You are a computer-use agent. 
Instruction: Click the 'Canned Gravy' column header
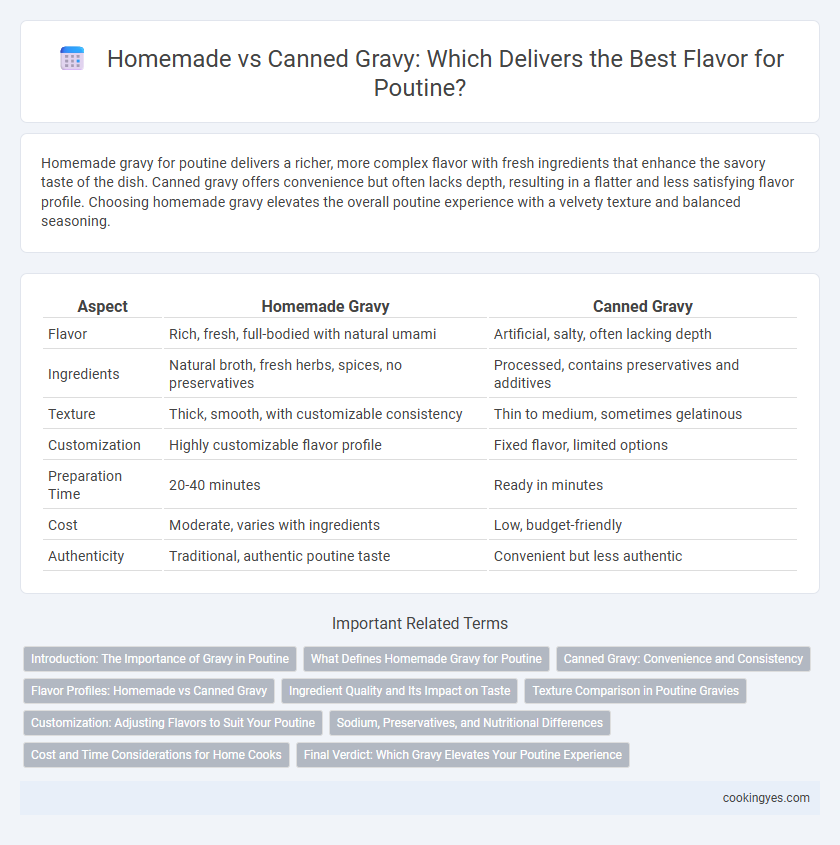(643, 306)
